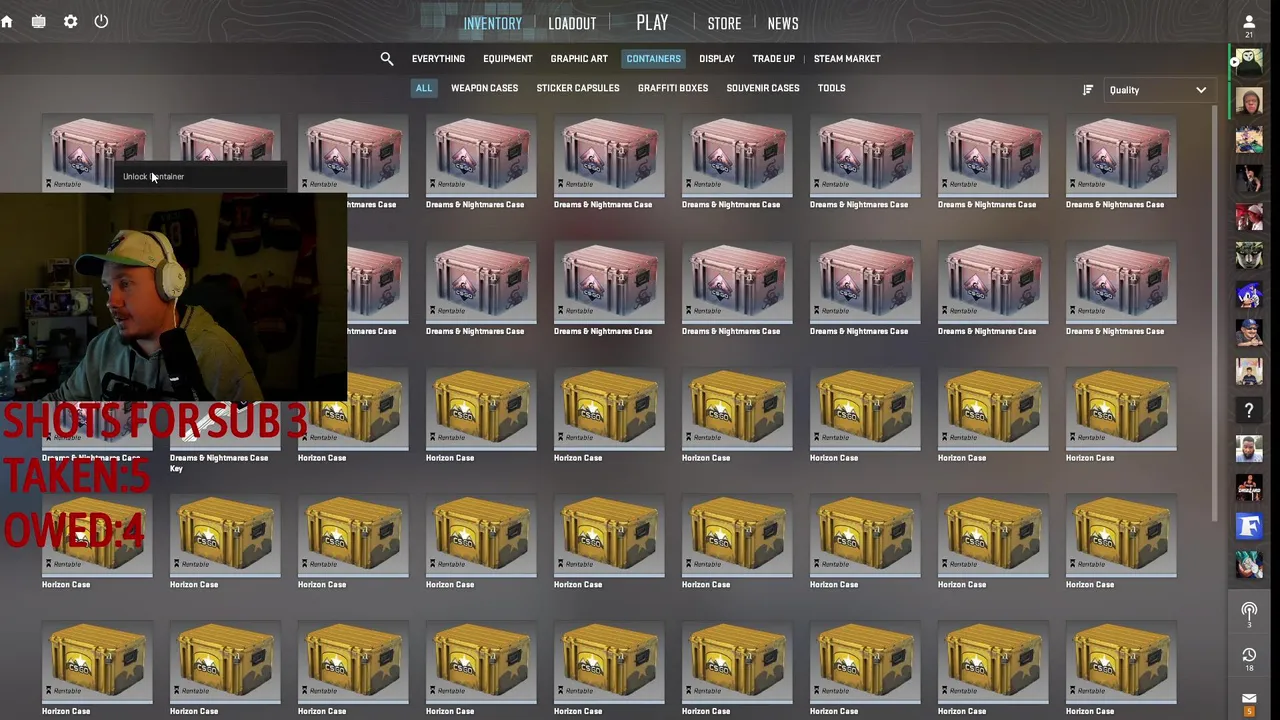This screenshot has width=1280, height=720.
Task: Open the watch matches TV icon
Action: [38, 21]
